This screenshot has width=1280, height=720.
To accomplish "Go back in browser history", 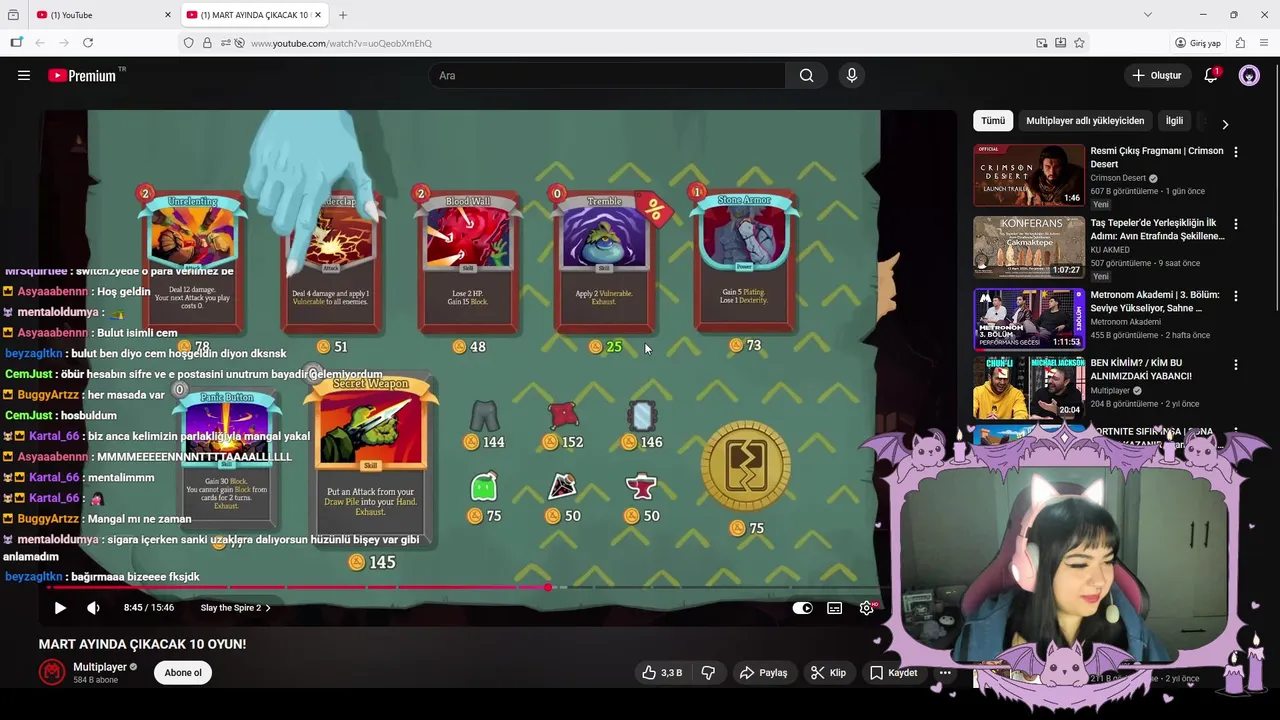I will (x=40, y=43).
